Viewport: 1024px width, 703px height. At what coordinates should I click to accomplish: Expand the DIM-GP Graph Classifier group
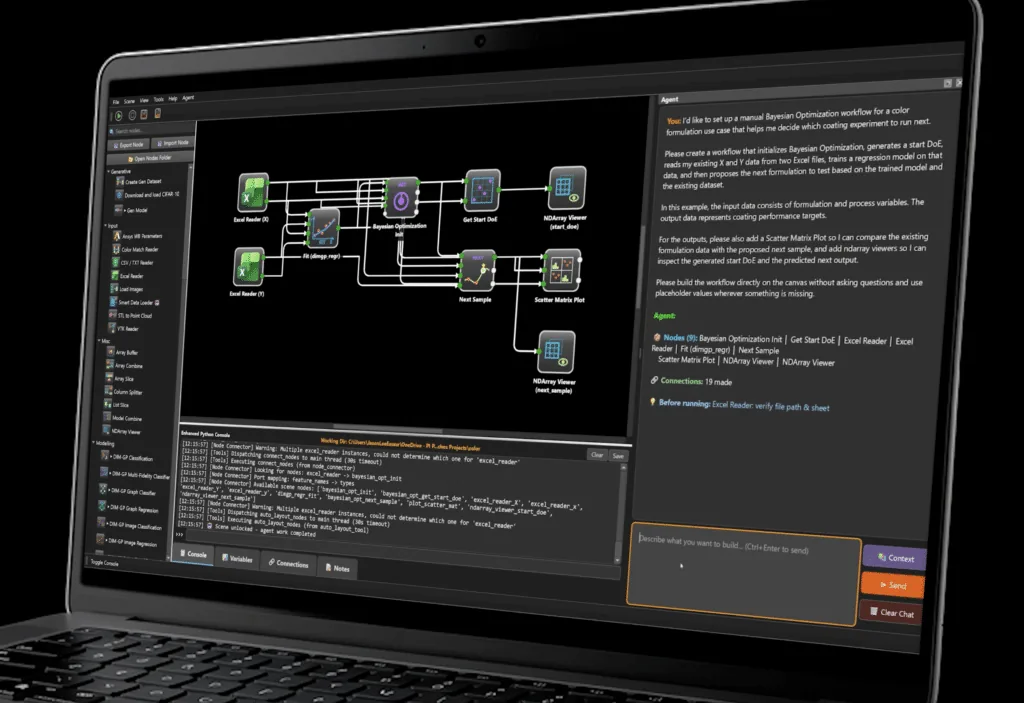pos(109,490)
